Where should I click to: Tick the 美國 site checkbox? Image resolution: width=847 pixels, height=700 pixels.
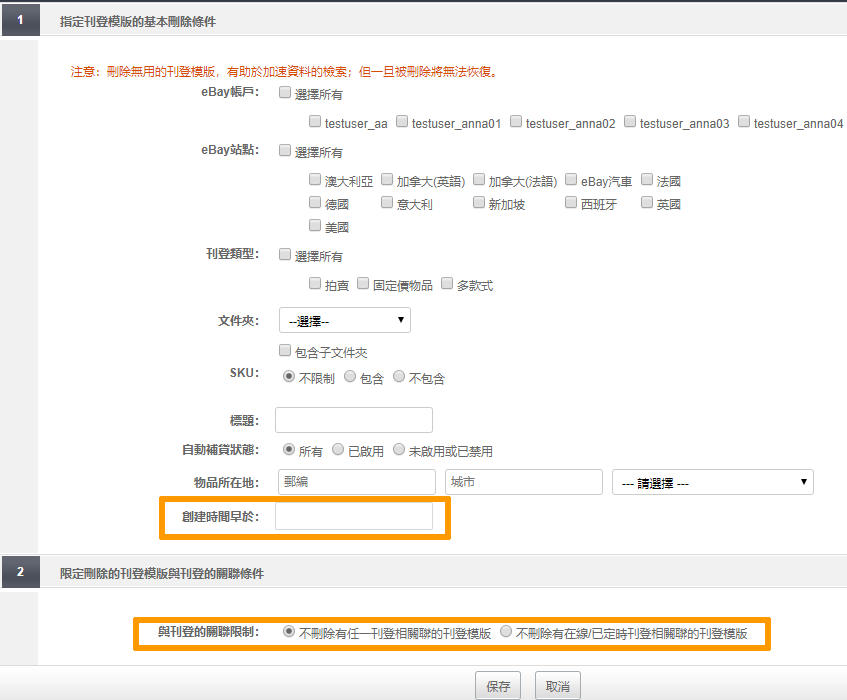click(x=315, y=225)
